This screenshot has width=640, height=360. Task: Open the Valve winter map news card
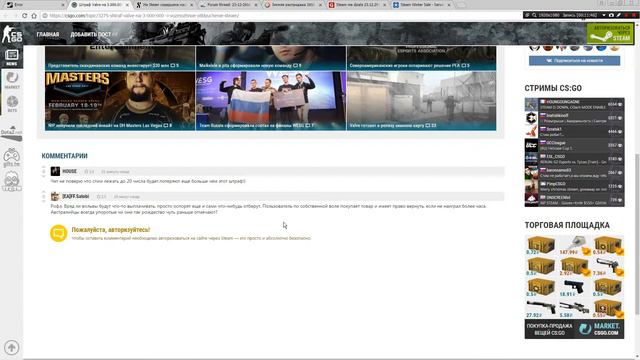tap(422, 101)
